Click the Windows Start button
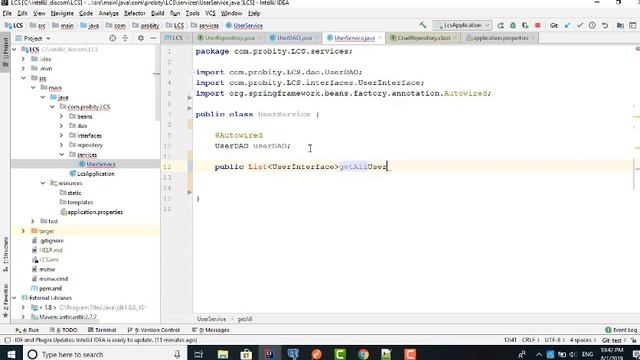This screenshot has height=360, width=640. 11,354
